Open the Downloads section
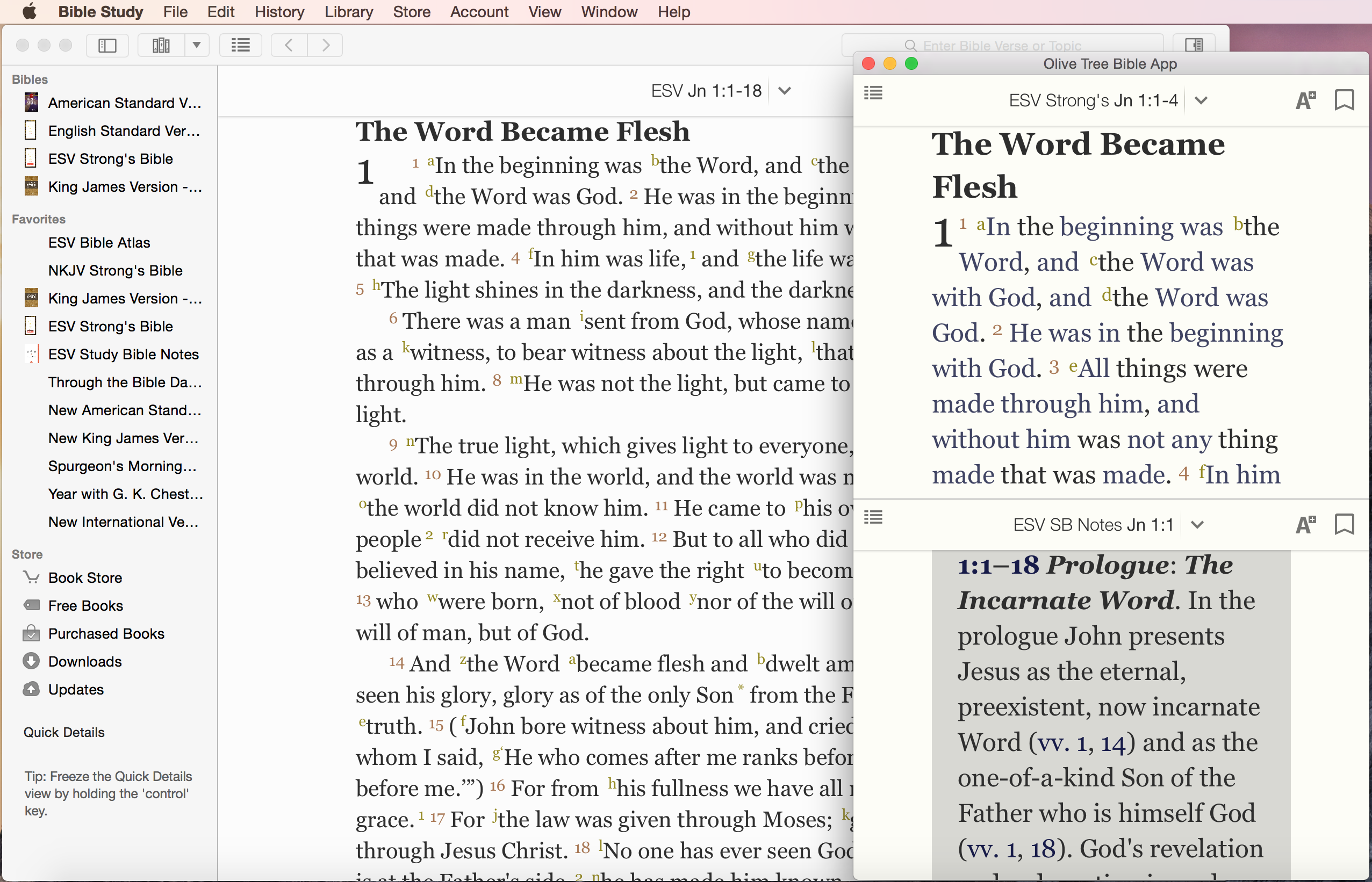This screenshot has height=882, width=1372. [85, 662]
